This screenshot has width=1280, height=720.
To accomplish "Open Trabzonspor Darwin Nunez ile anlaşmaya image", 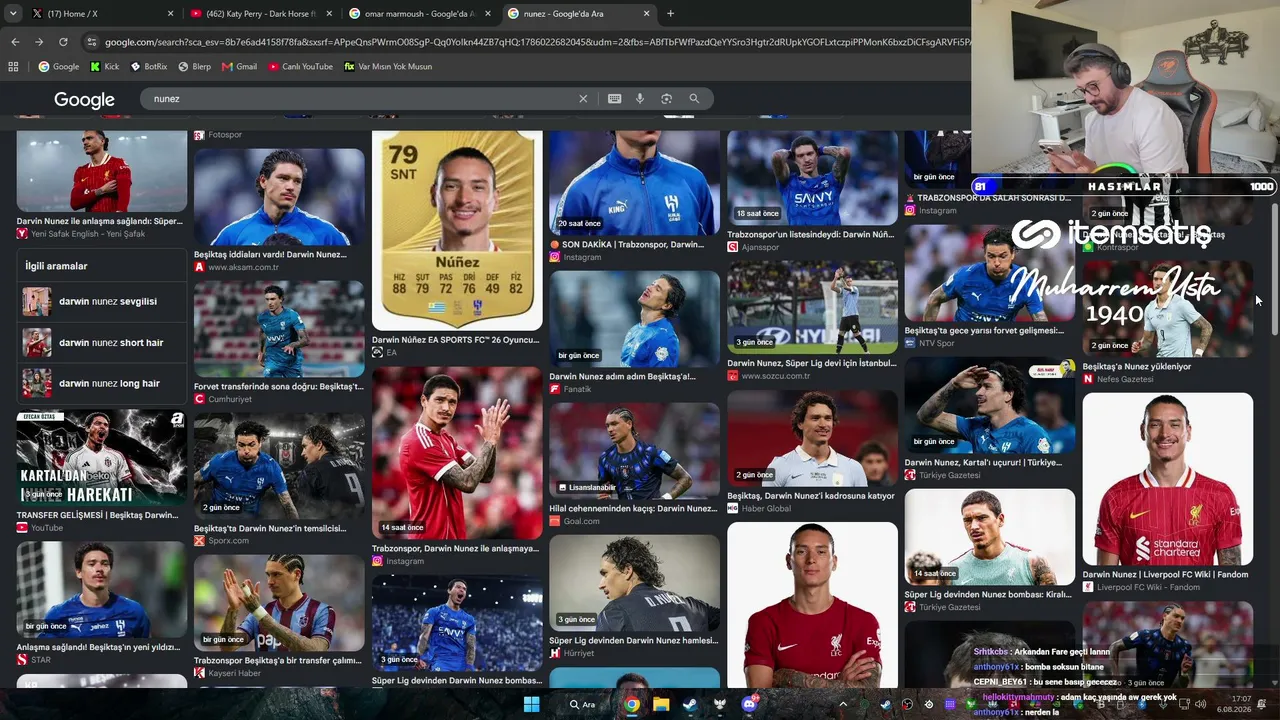I will 457,453.
